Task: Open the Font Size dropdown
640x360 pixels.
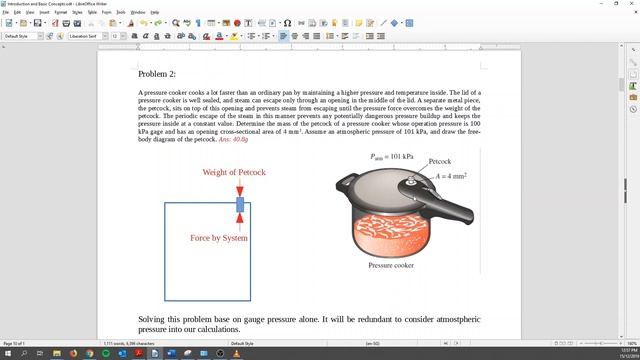Action: pos(123,36)
